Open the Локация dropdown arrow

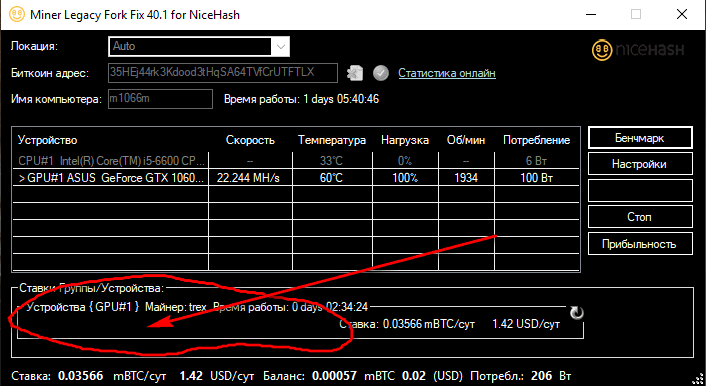(x=281, y=46)
